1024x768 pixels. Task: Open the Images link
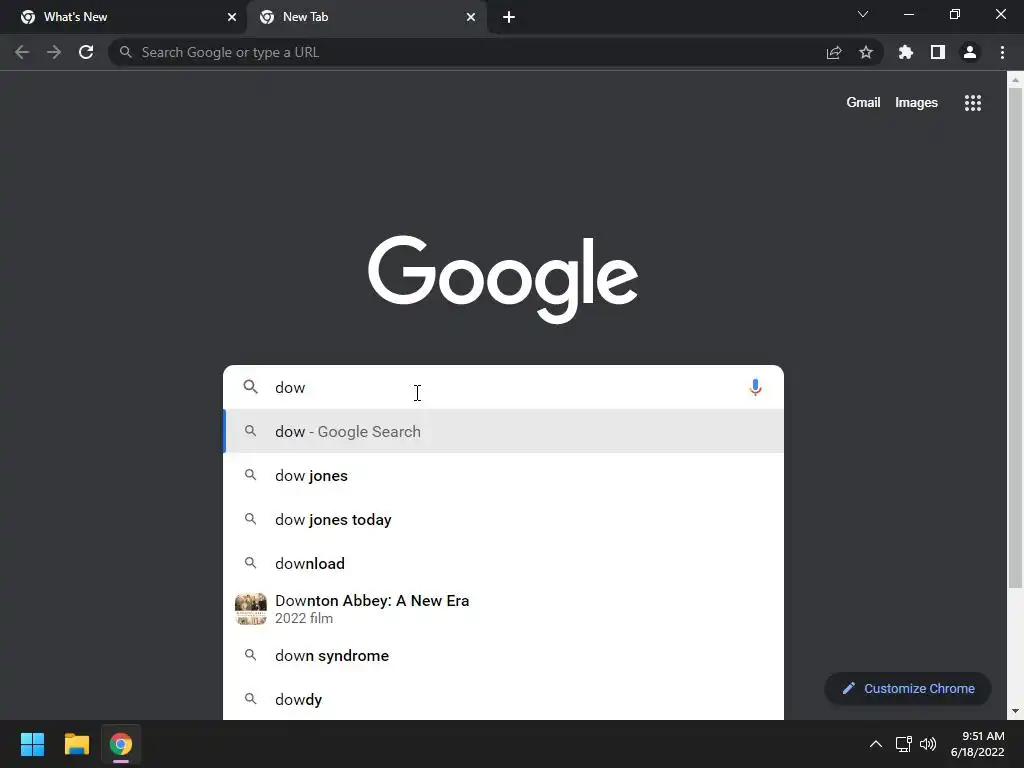pyautogui.click(x=916, y=103)
